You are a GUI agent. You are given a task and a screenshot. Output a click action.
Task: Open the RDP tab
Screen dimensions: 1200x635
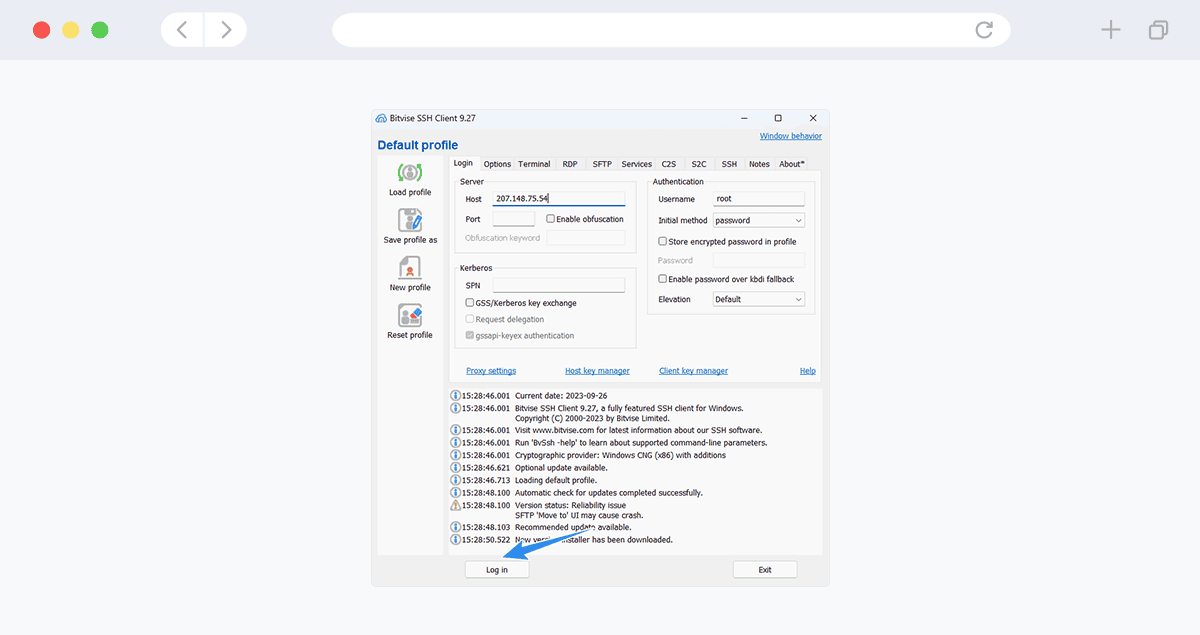point(570,164)
